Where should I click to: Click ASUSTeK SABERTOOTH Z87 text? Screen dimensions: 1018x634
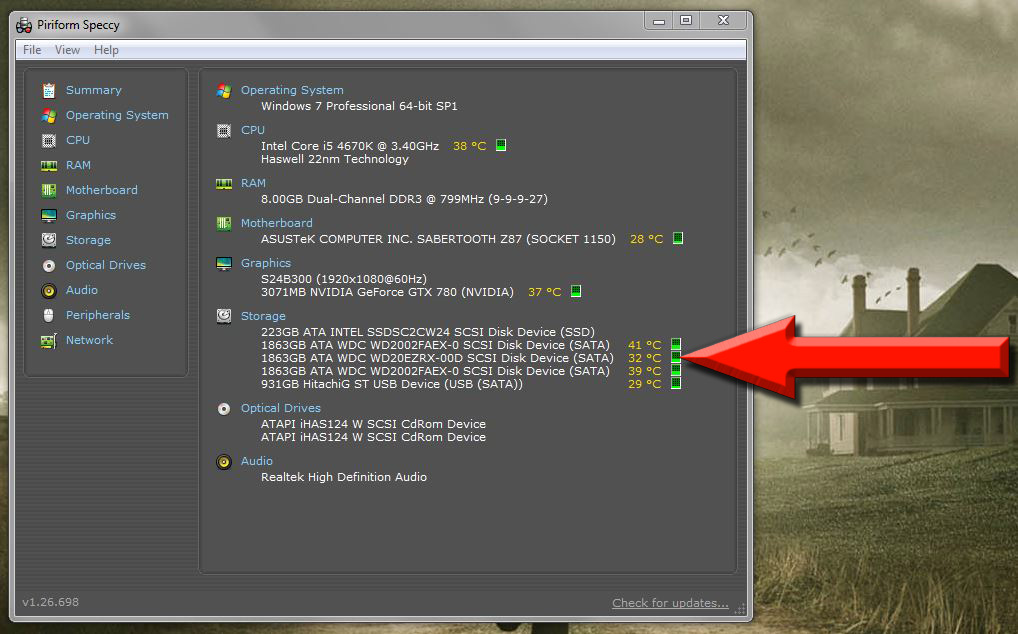point(438,239)
